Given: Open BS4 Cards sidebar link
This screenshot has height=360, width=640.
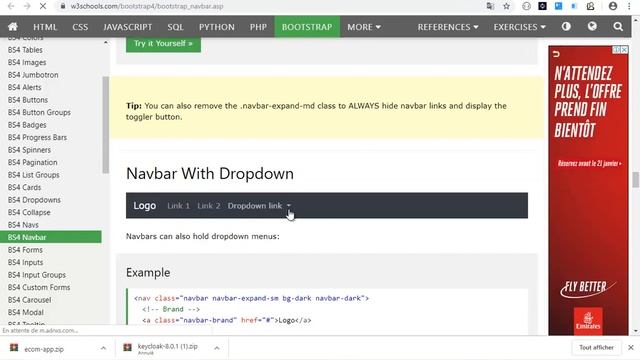Looking at the screenshot, I should coord(24,187).
